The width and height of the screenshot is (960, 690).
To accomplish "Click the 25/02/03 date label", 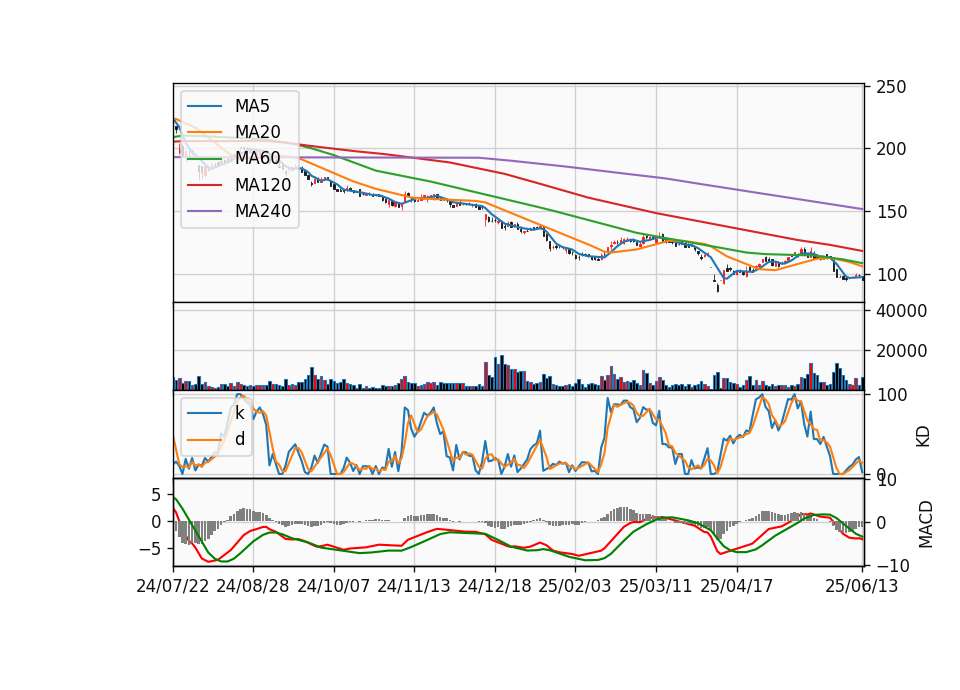I will [x=575, y=586].
